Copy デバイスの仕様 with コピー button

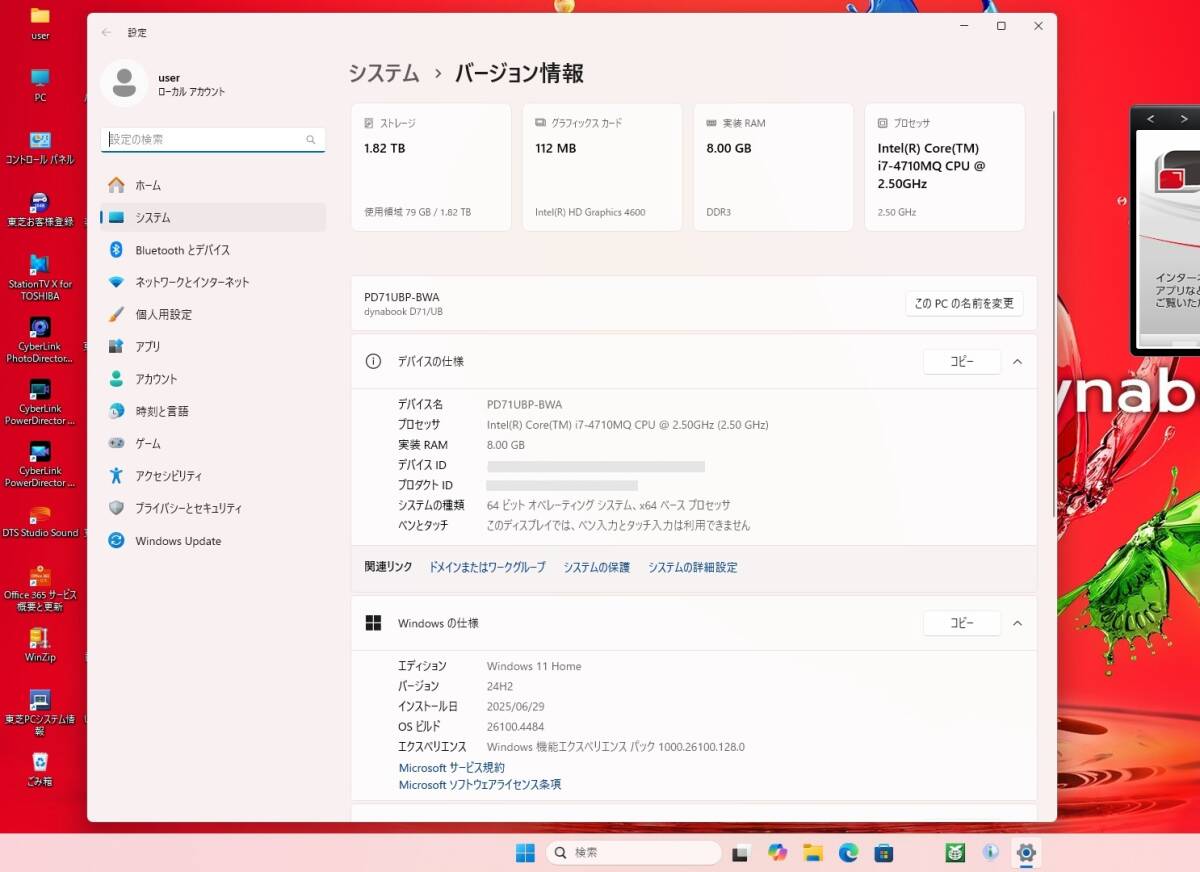click(962, 362)
